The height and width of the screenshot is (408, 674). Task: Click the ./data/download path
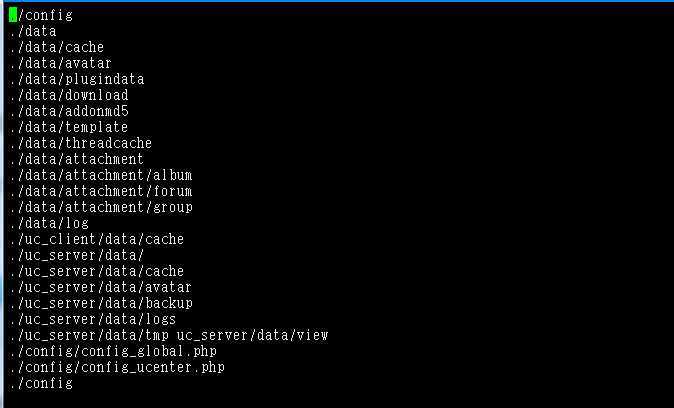coord(68,95)
